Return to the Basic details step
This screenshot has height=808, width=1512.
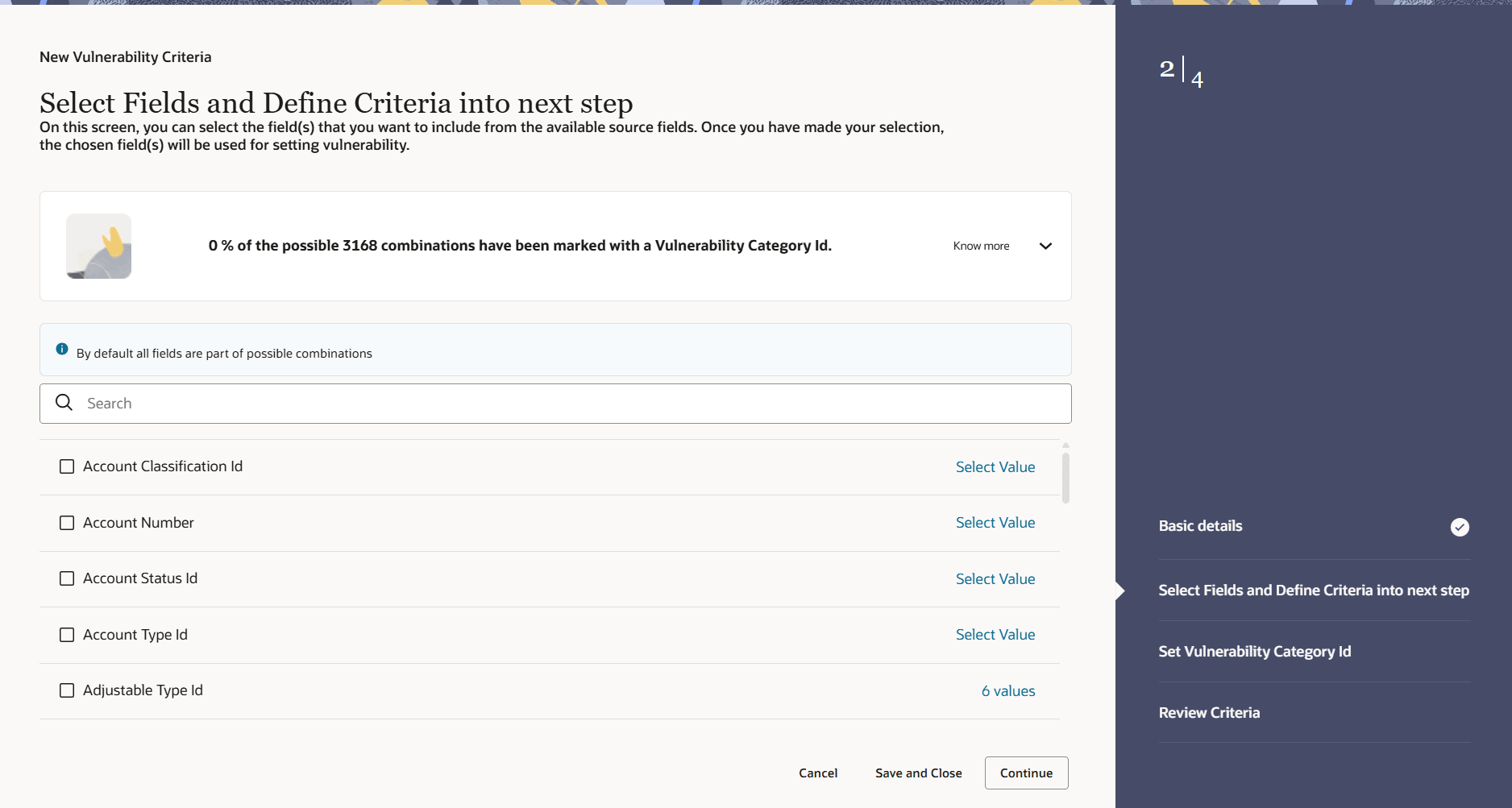(1200, 525)
